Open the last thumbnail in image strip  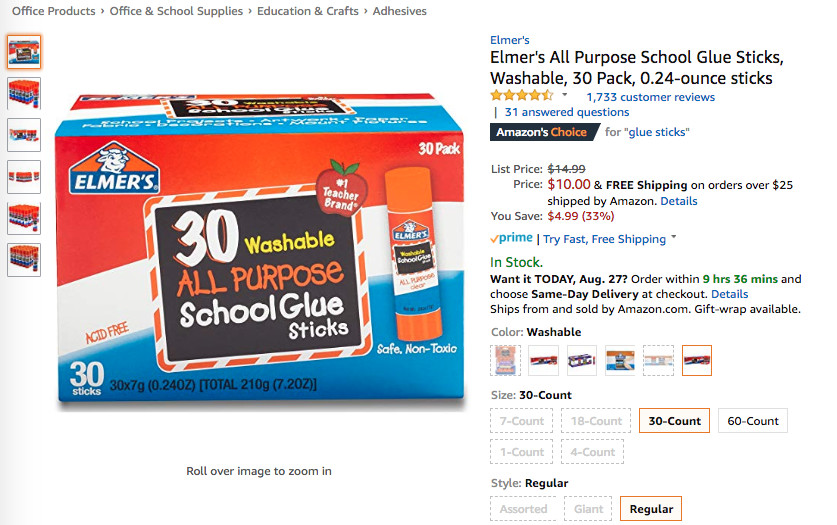click(24, 260)
